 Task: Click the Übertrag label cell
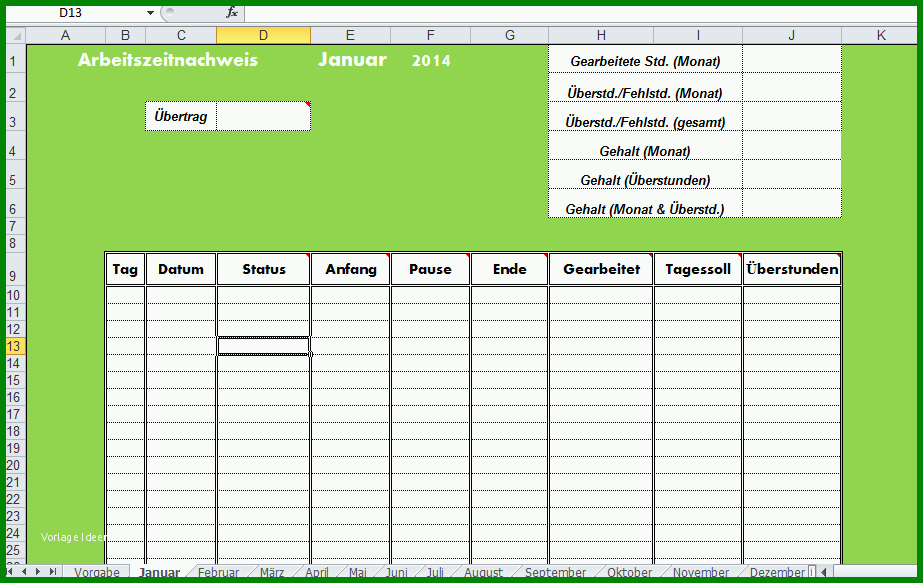coord(181,116)
